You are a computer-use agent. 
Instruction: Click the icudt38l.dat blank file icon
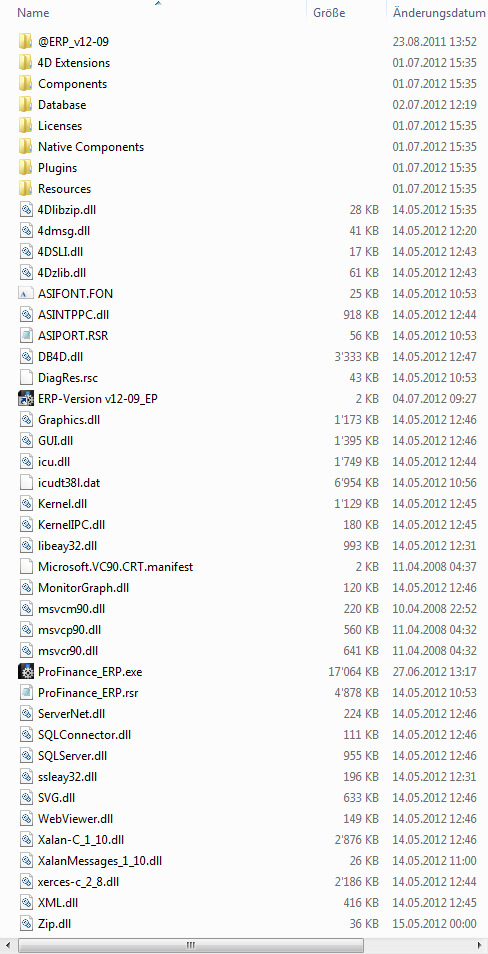[26, 483]
